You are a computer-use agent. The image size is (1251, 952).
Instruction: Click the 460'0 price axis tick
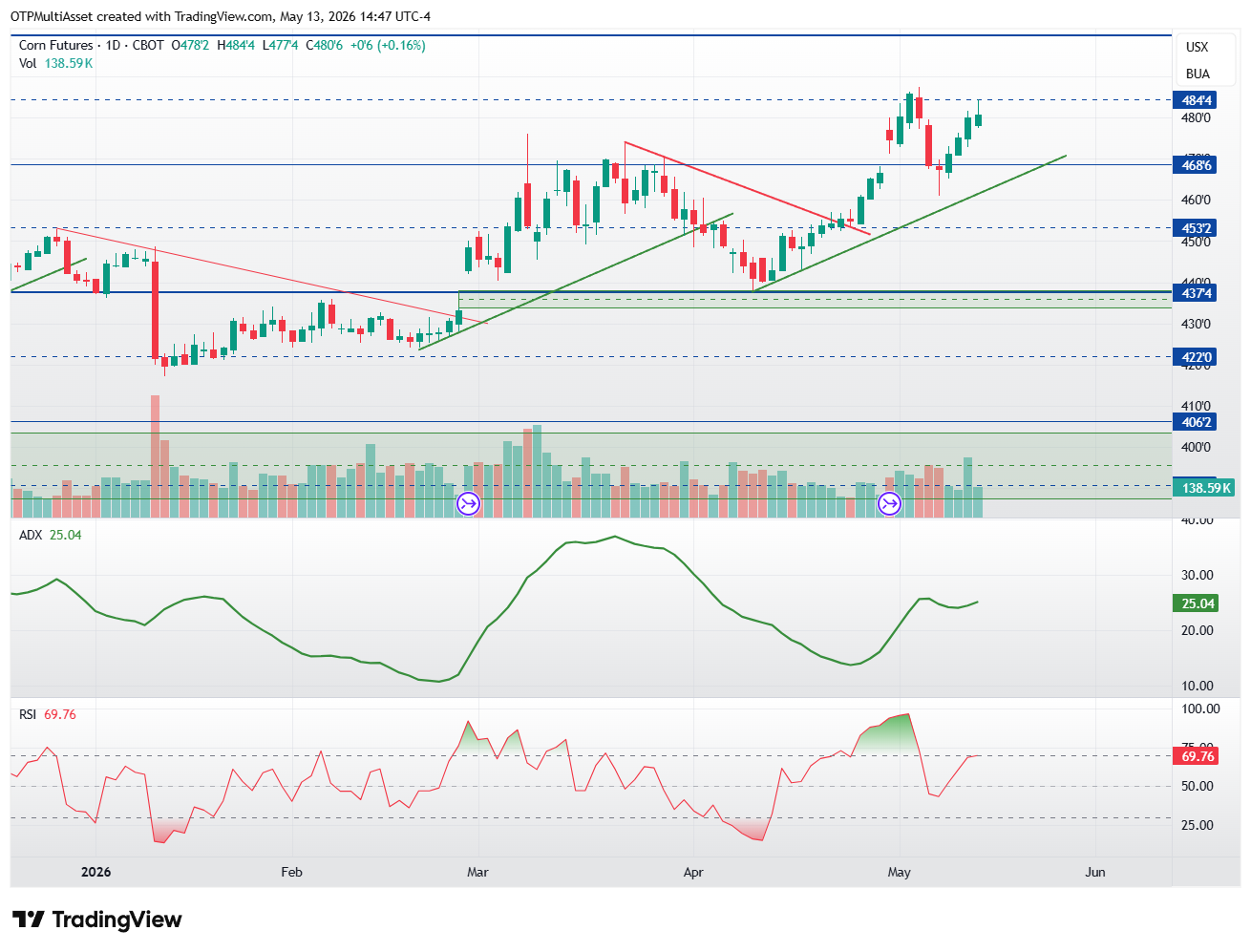point(1196,201)
